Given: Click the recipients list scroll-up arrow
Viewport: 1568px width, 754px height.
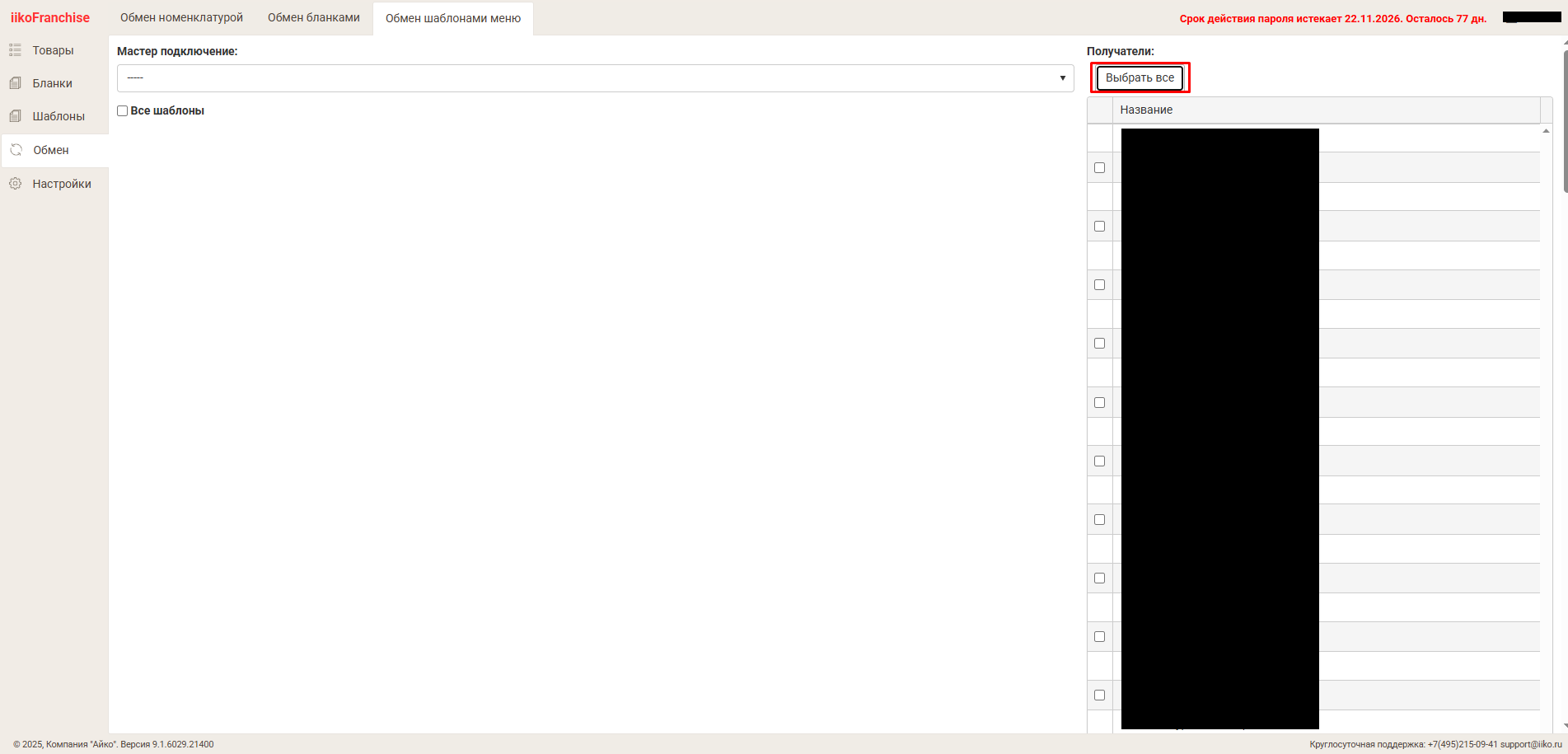Looking at the screenshot, I should [x=1546, y=130].
